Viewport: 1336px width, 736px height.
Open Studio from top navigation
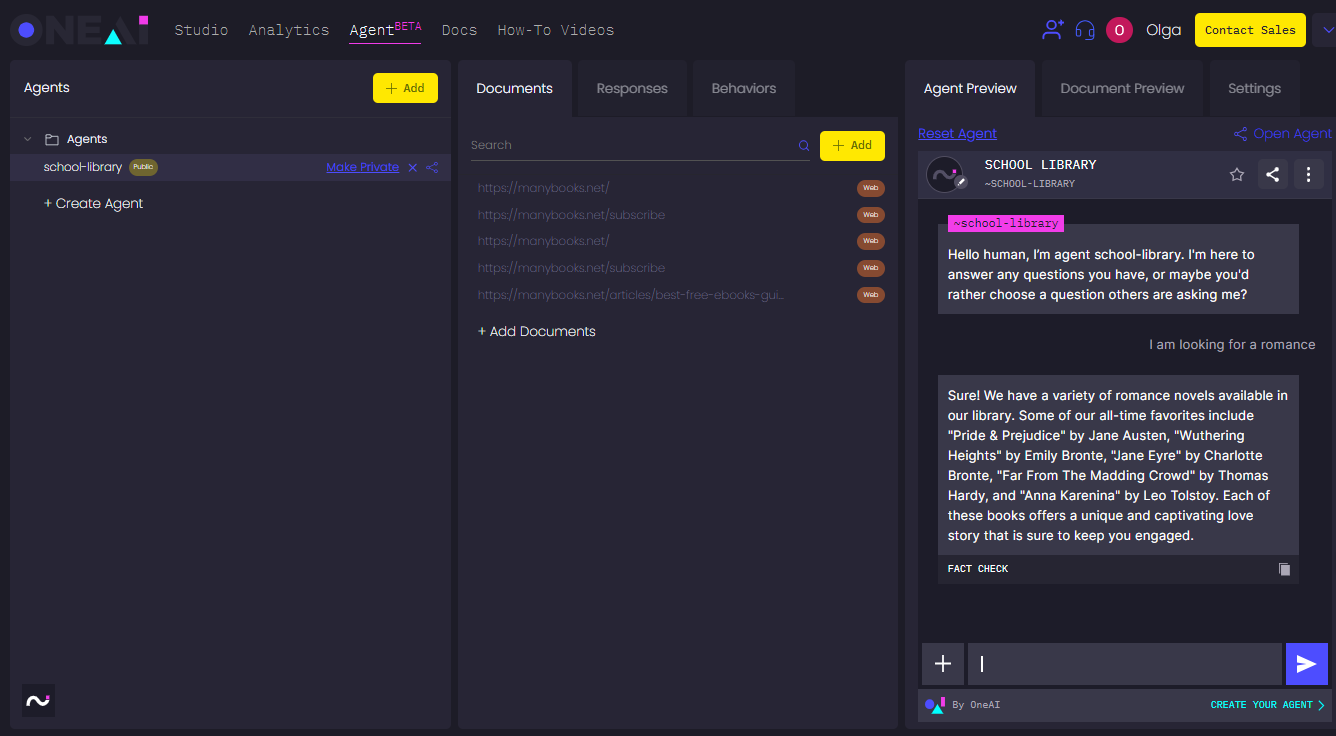point(201,30)
